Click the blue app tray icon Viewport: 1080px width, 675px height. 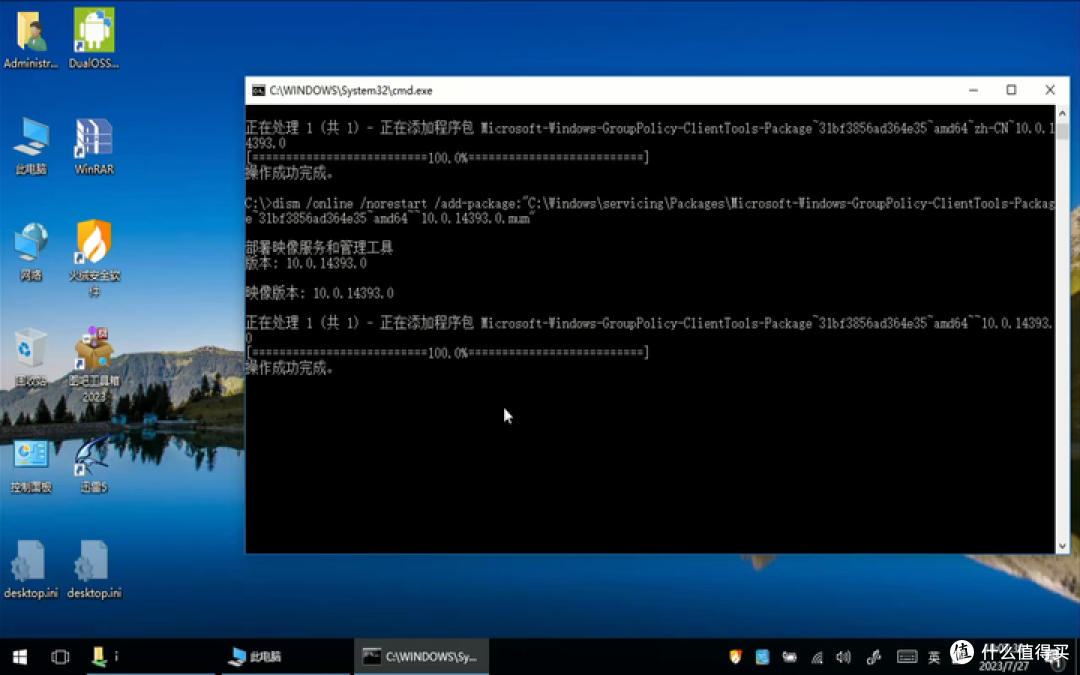point(762,656)
